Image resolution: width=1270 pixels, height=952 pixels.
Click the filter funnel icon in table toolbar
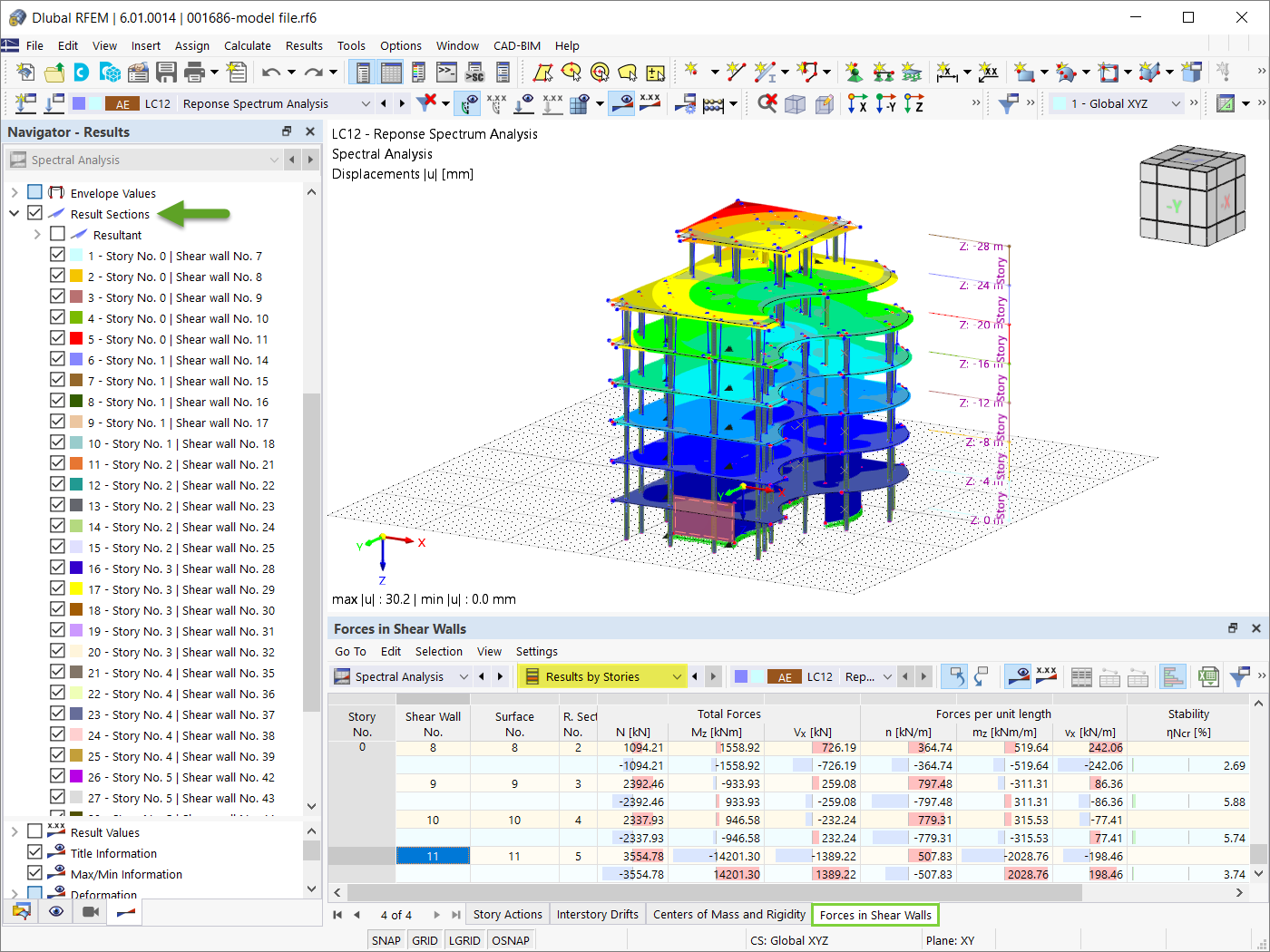[x=1238, y=676]
